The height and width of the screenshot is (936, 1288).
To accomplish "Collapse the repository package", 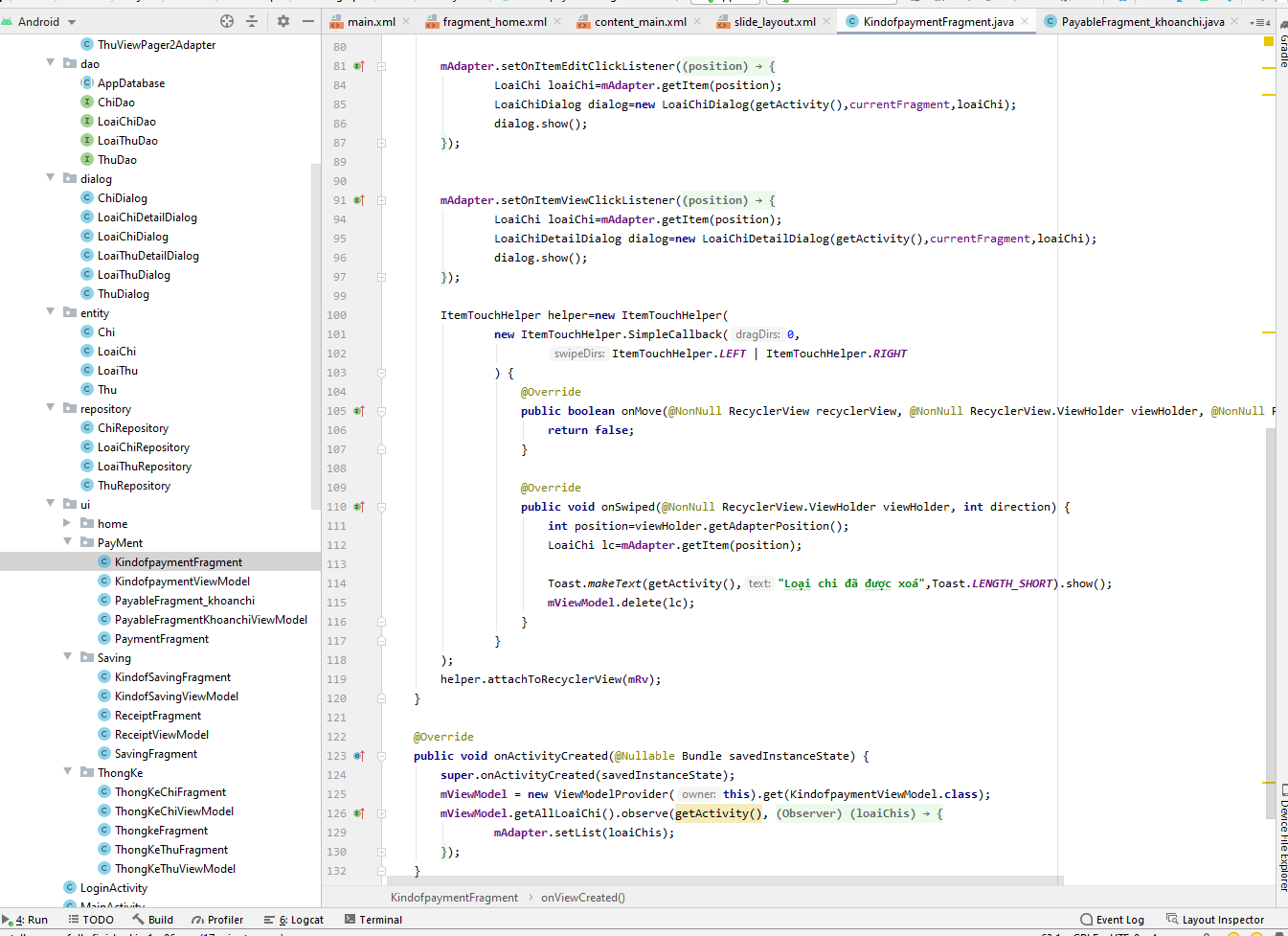I will click(51, 408).
